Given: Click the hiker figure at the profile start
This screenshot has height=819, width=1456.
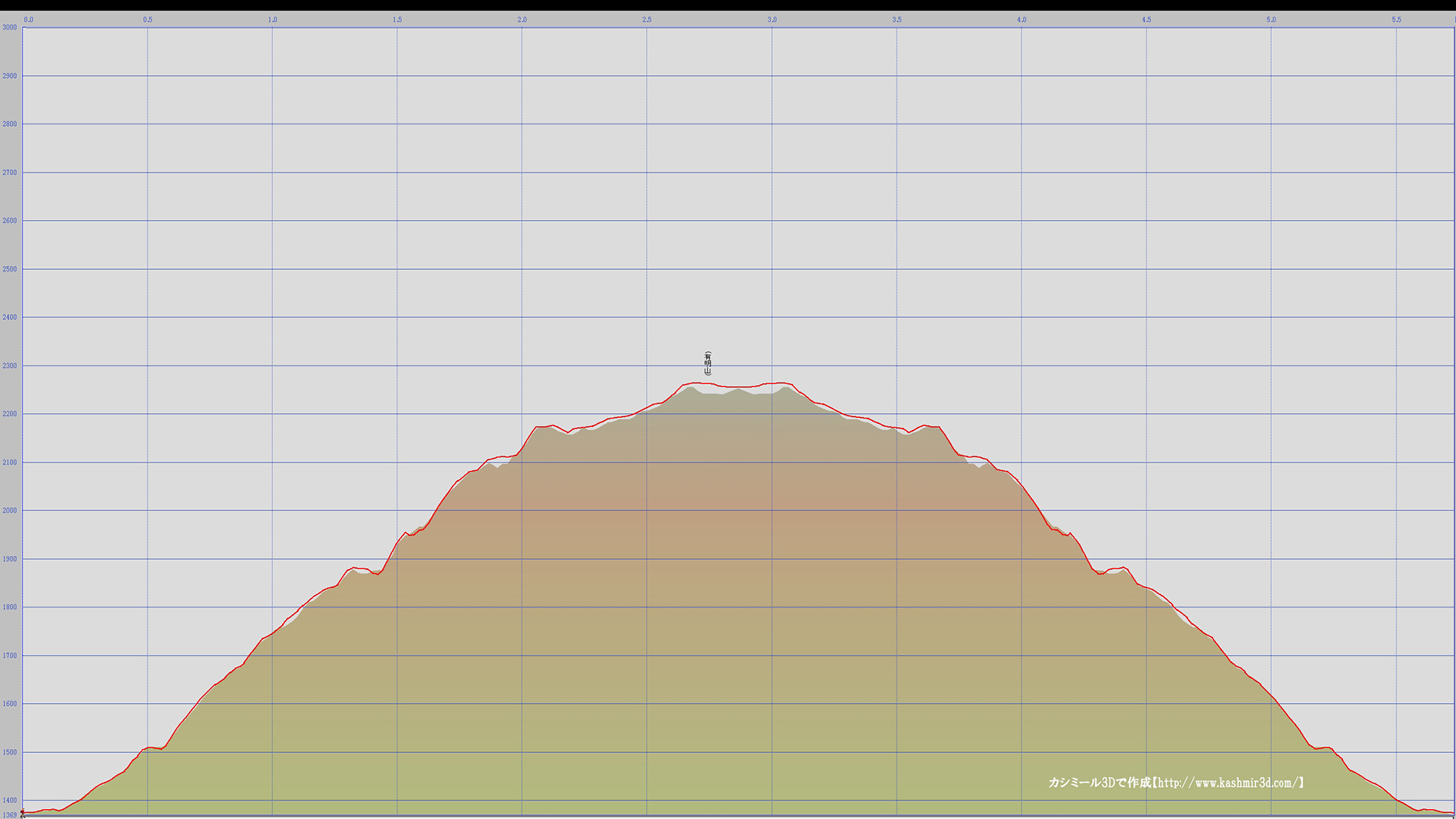Looking at the screenshot, I should point(23,813).
